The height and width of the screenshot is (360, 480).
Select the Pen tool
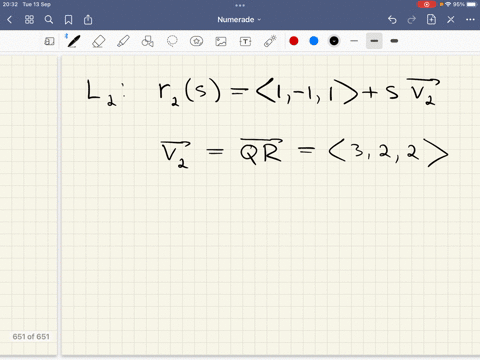(73, 41)
